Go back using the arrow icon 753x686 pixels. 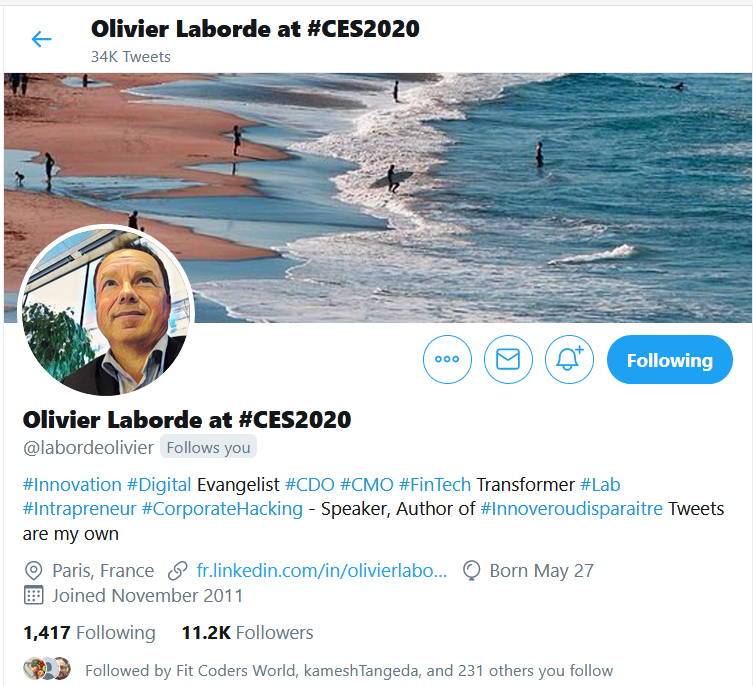[41, 39]
